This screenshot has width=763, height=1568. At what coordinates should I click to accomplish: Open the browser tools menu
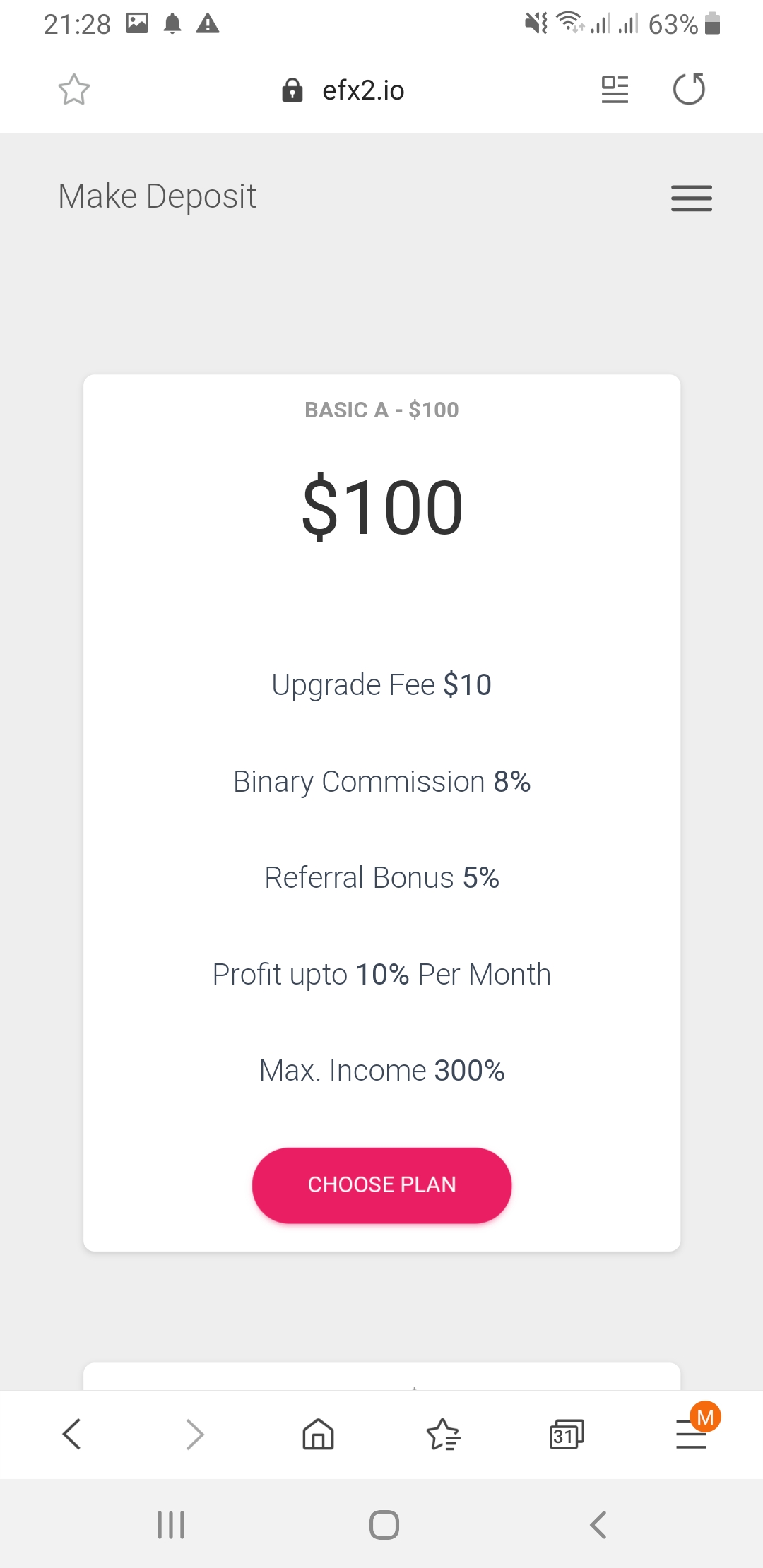pos(691,1434)
